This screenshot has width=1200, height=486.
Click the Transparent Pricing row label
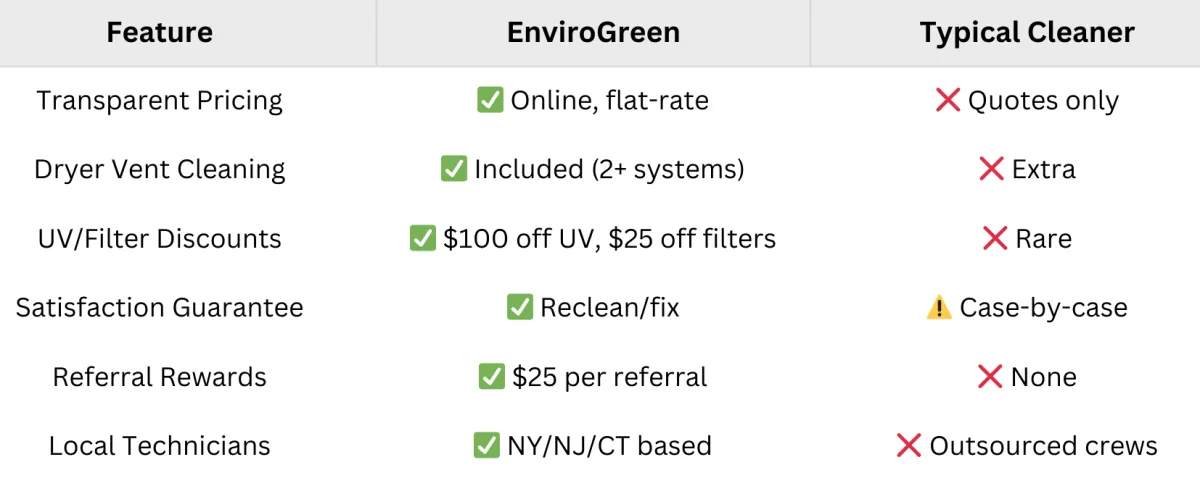coord(160,101)
